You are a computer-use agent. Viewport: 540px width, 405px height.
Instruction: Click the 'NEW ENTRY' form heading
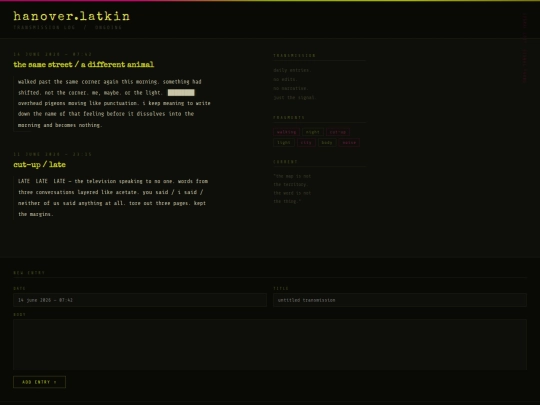pyautogui.click(x=29, y=273)
